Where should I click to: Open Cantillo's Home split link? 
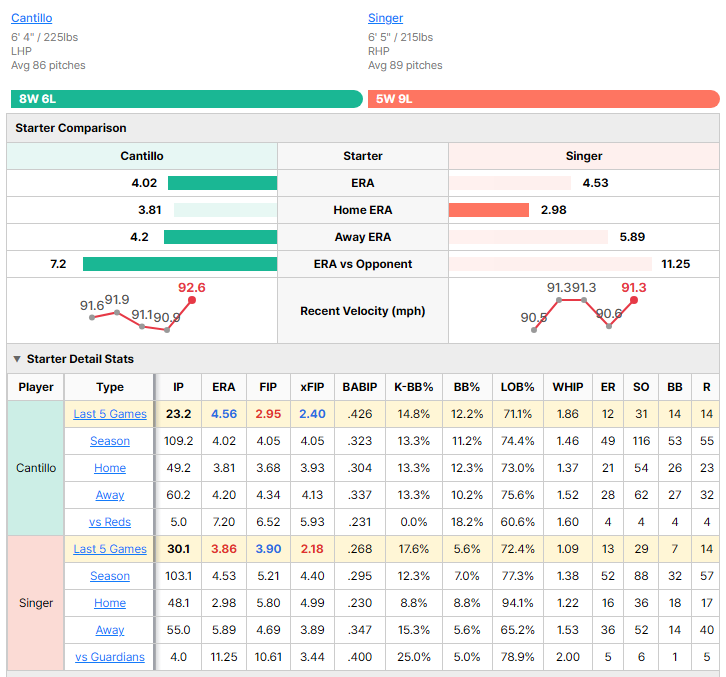click(110, 468)
